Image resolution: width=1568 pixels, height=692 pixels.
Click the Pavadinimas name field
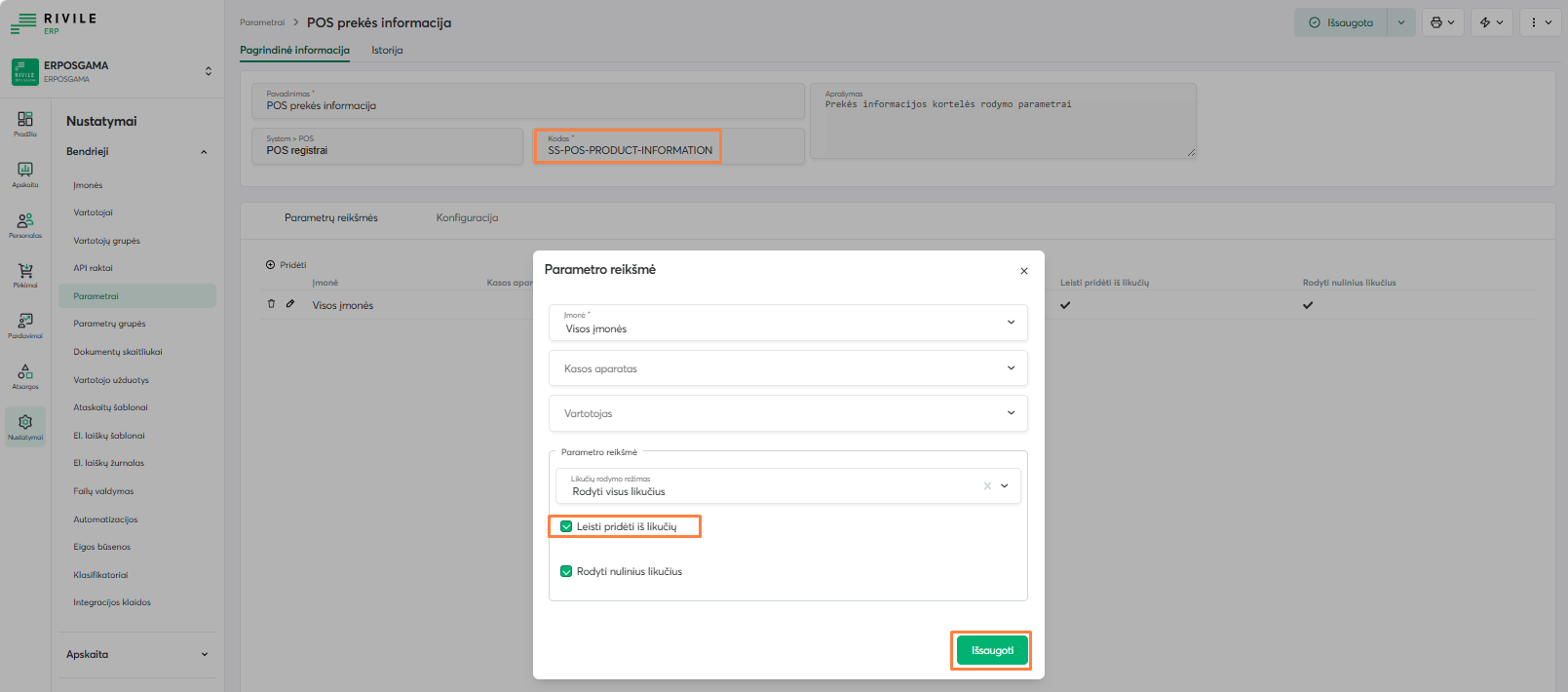coord(528,101)
